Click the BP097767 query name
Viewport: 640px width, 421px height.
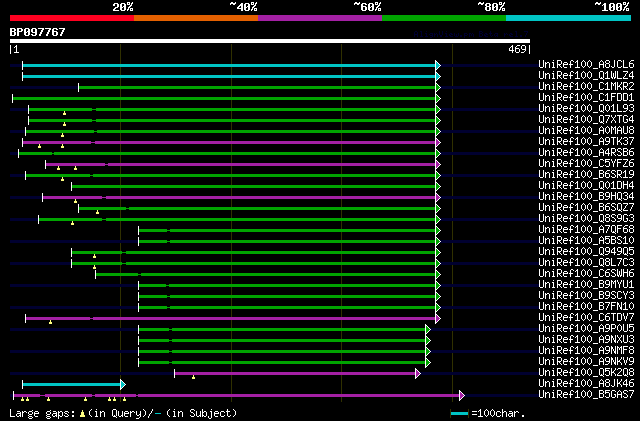[37, 32]
